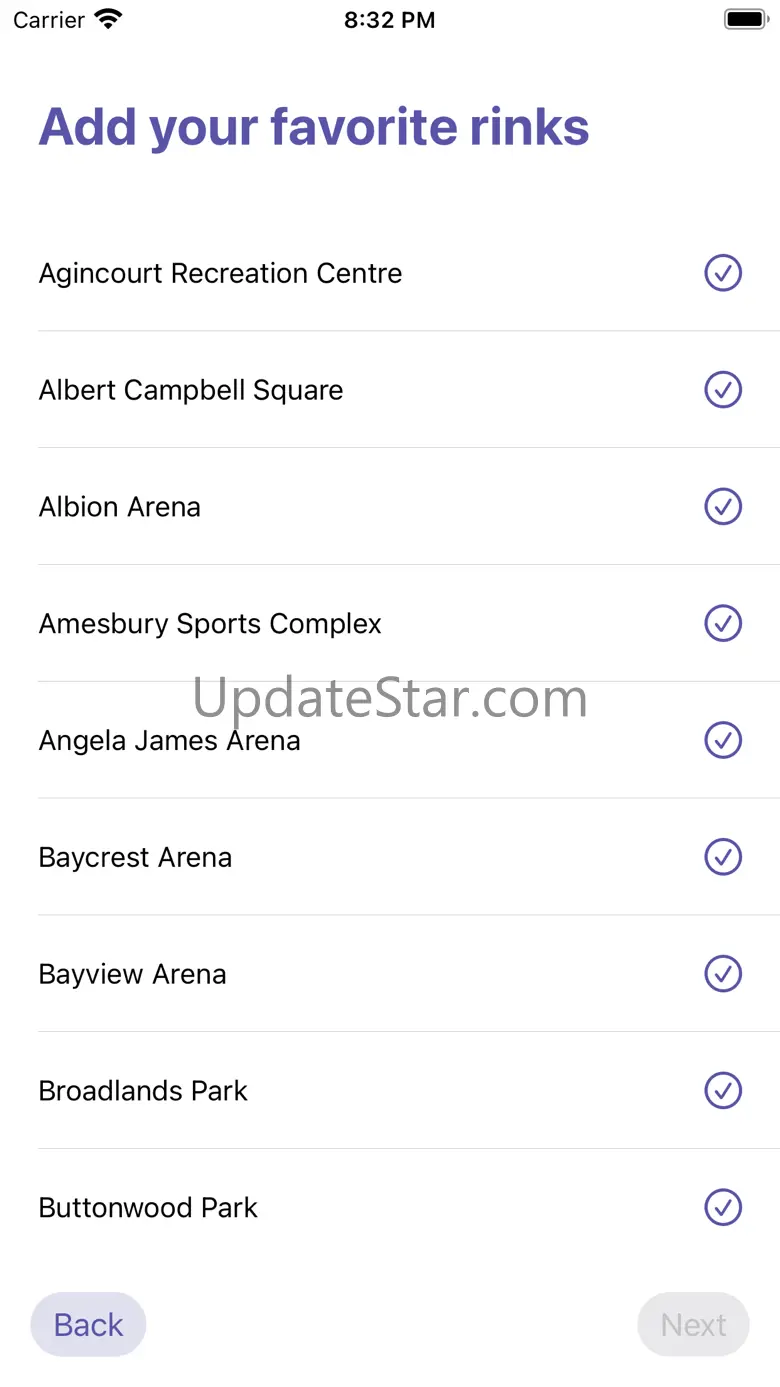Tap the Add your favorite rinks heading
This screenshot has width=780, height=1387.
[x=314, y=127]
